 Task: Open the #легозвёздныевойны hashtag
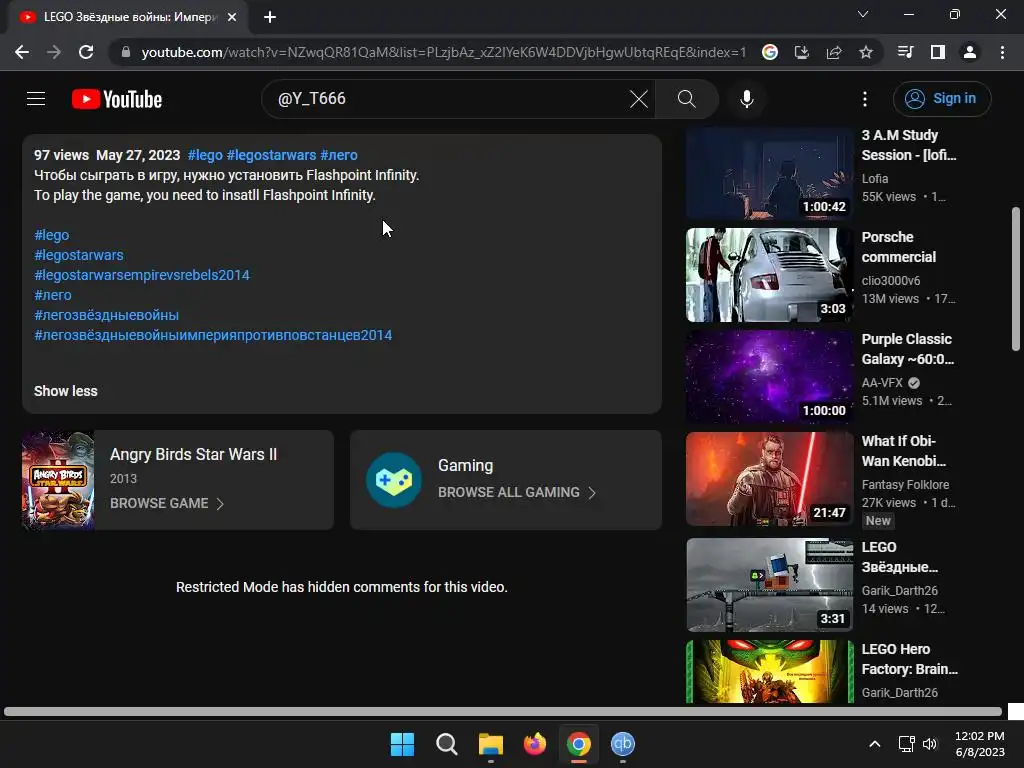[x=106, y=315]
